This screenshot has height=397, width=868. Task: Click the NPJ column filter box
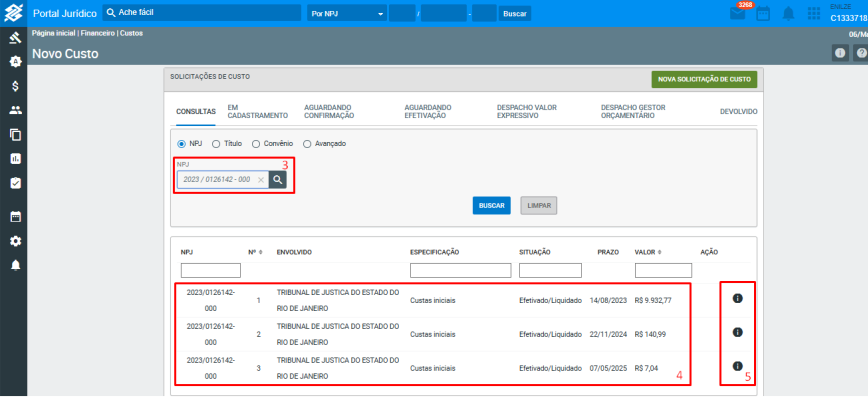coord(211,270)
